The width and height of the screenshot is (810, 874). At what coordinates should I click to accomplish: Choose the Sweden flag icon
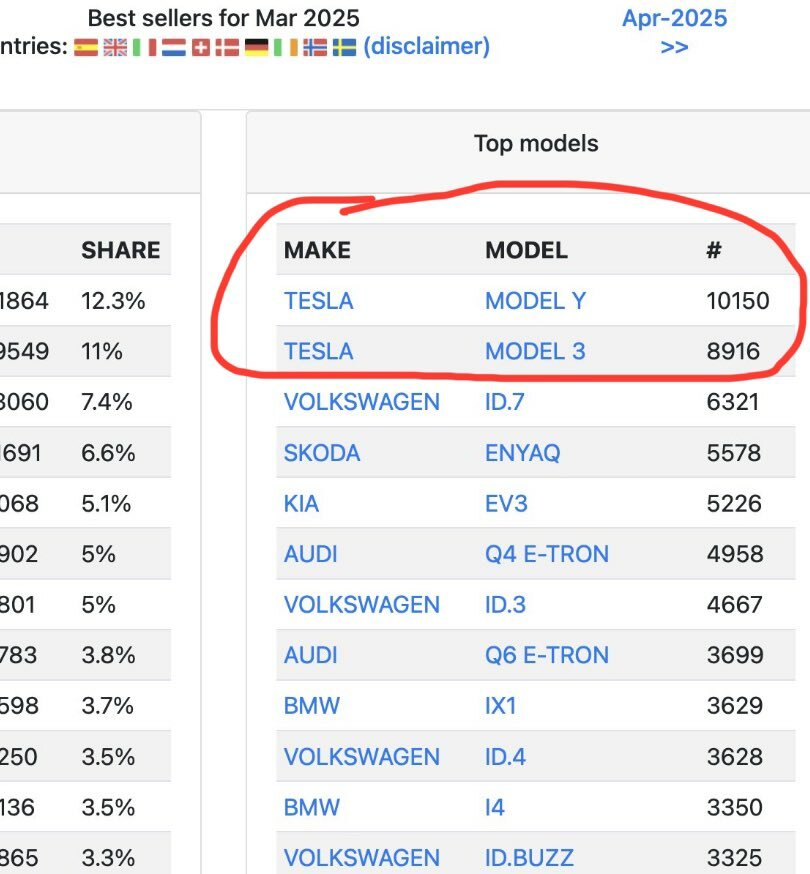point(345,47)
